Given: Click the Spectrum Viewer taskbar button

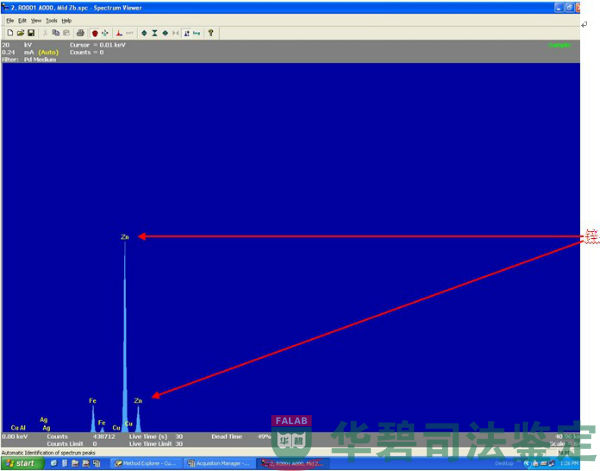Looking at the screenshot, I should click(293, 463).
